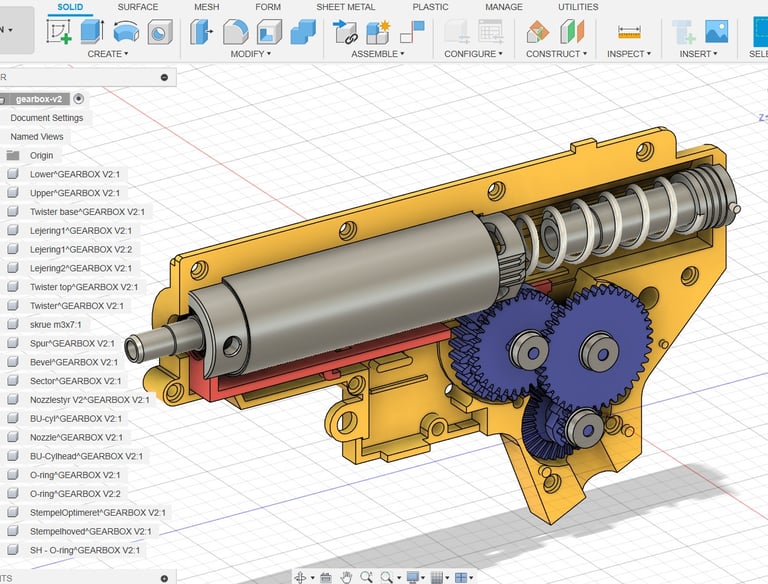Activate the gearbox-v2 radio button
This screenshot has width=768, height=584.
pyautogui.click(x=79, y=99)
